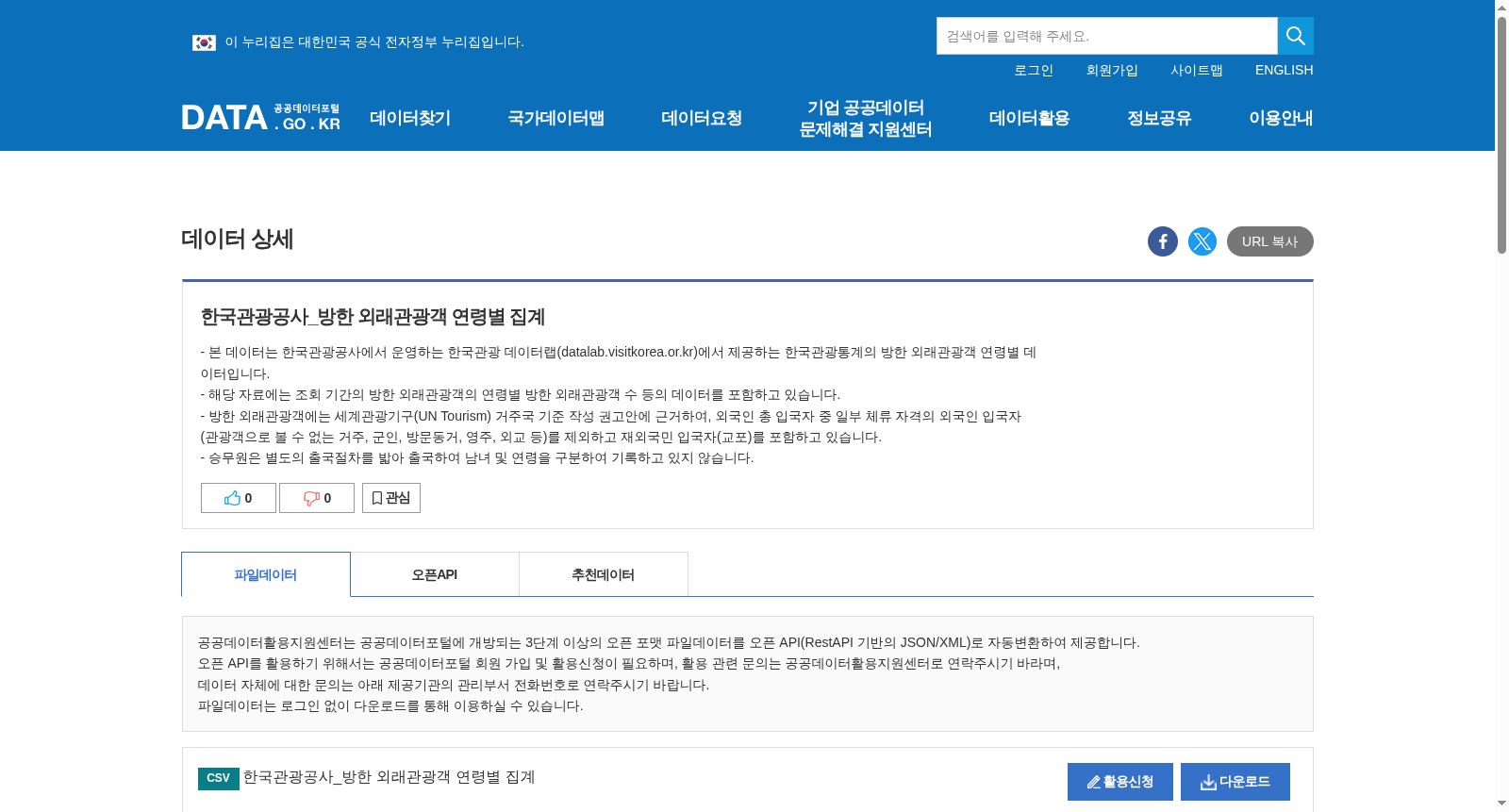
Task: Click thumbs-down dislike button
Action: click(x=317, y=498)
